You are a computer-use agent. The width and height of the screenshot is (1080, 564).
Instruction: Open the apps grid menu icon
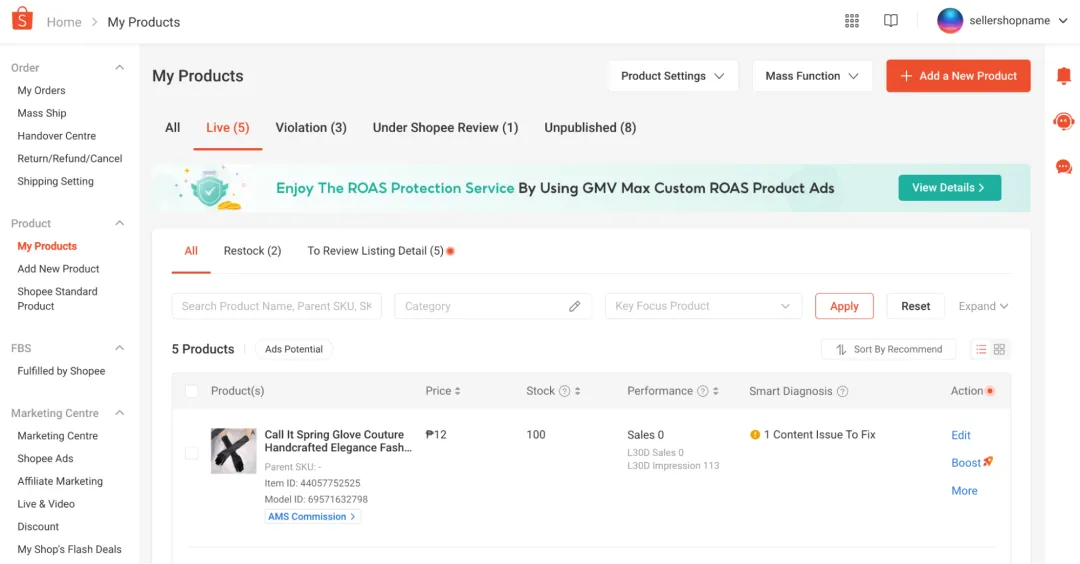click(x=852, y=21)
